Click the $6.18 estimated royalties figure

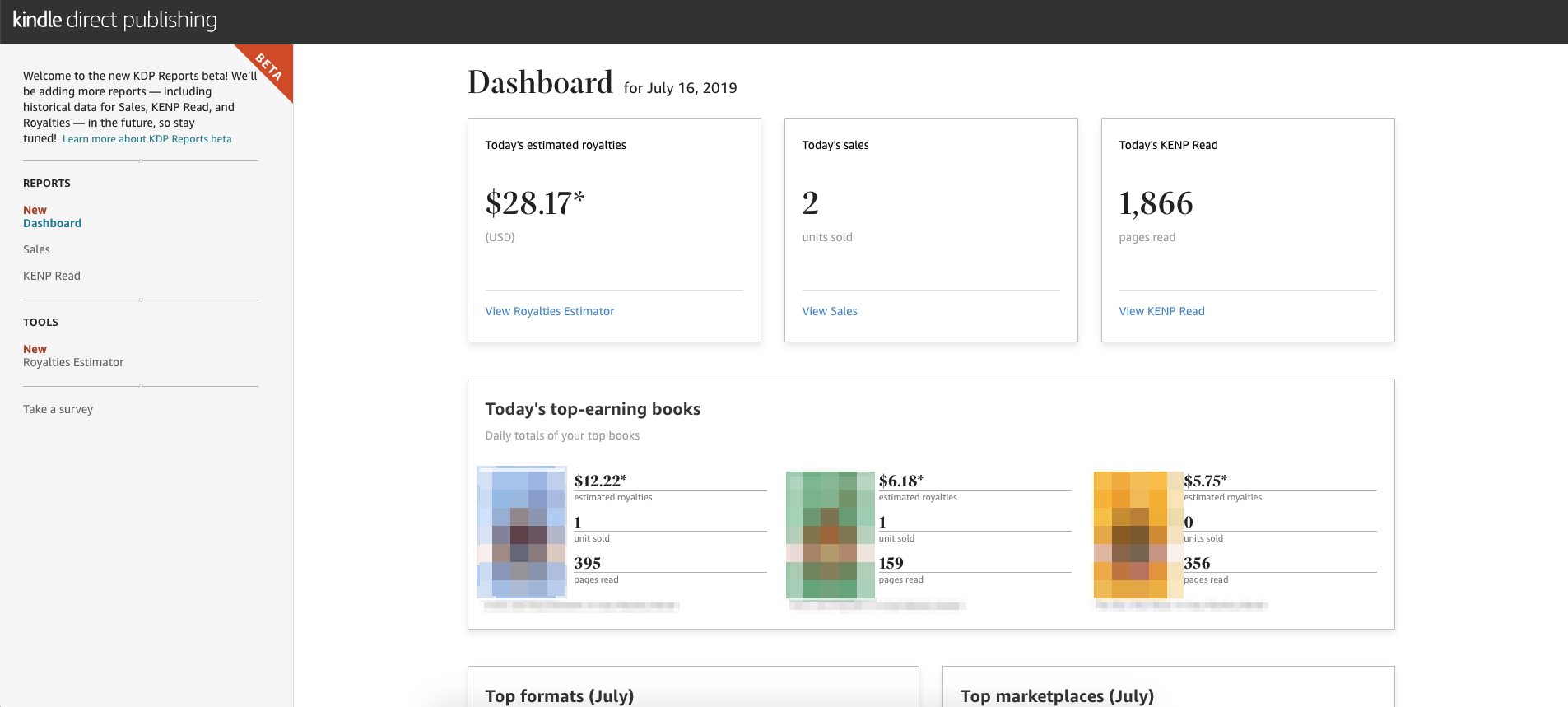click(x=901, y=481)
